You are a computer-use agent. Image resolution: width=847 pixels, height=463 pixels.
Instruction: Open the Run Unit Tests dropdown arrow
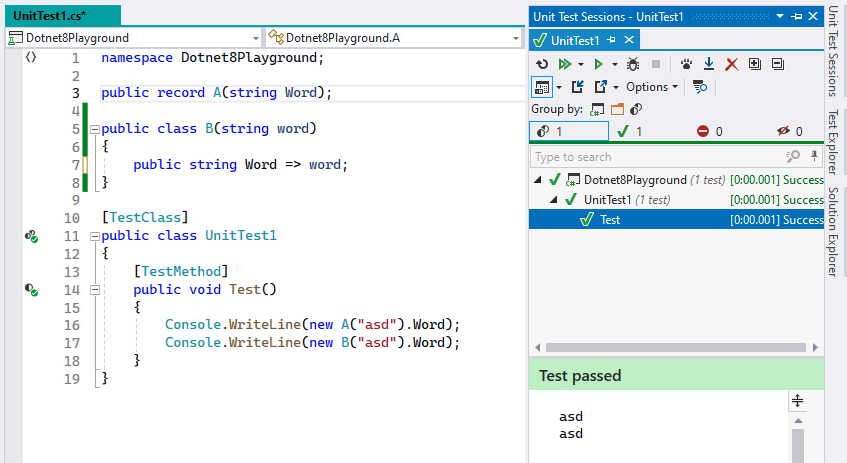[614, 64]
